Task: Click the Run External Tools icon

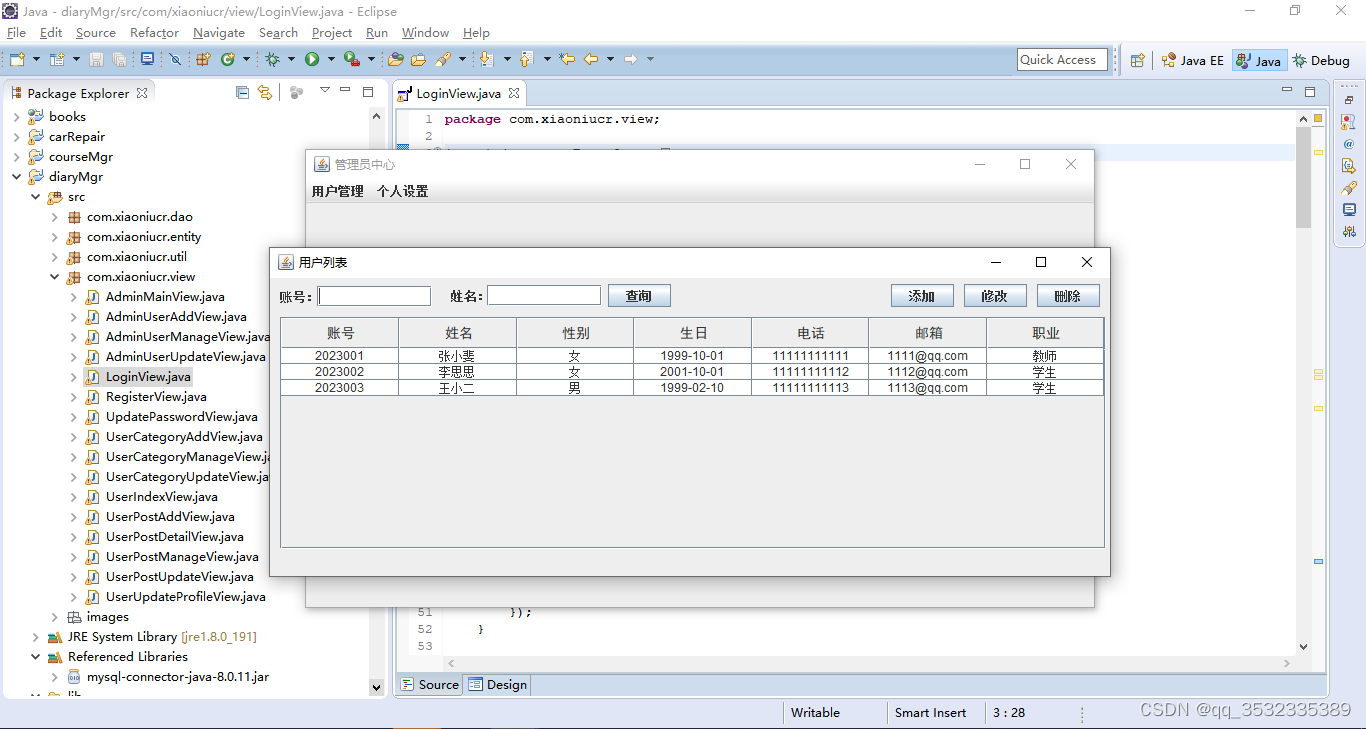Action: [x=351, y=60]
